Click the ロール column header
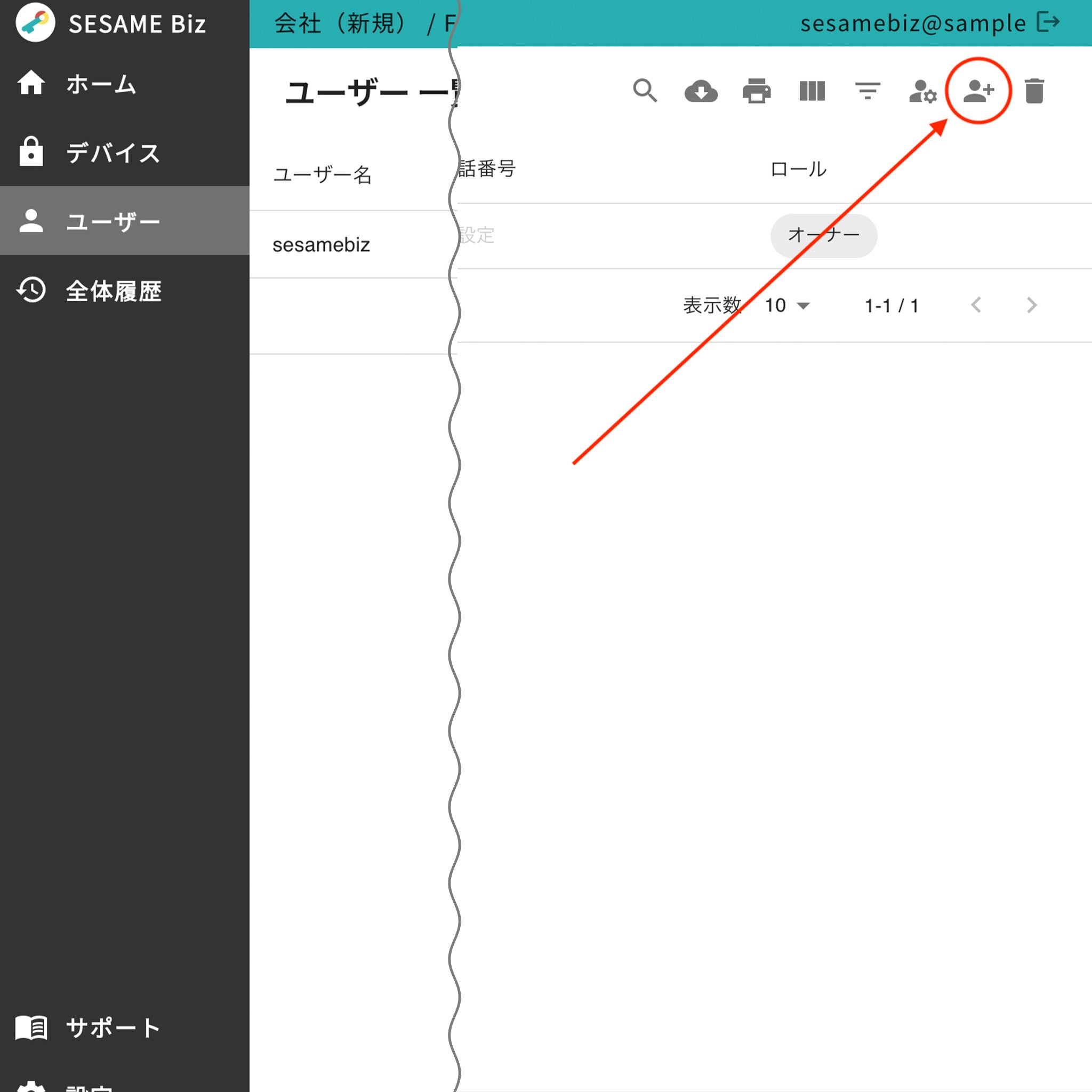1092x1092 pixels. click(x=798, y=169)
